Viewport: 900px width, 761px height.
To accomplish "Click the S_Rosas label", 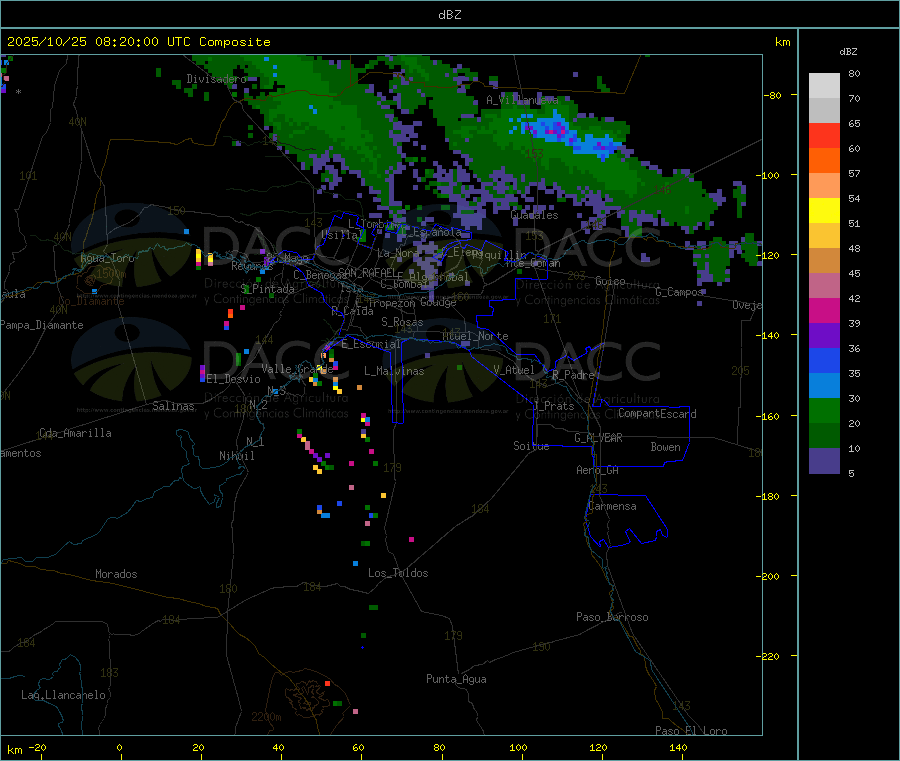I will [402, 322].
